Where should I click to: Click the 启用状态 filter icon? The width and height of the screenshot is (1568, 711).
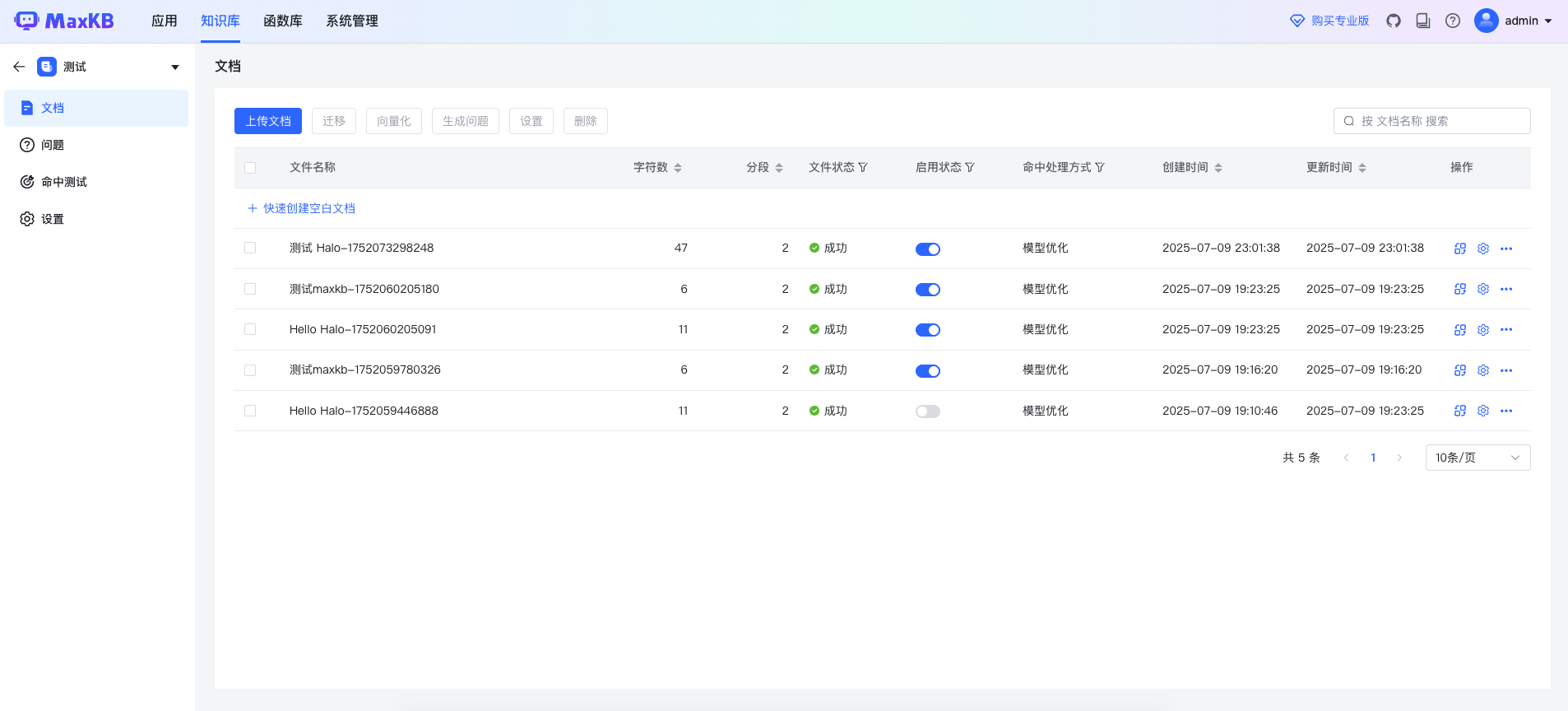click(x=970, y=167)
